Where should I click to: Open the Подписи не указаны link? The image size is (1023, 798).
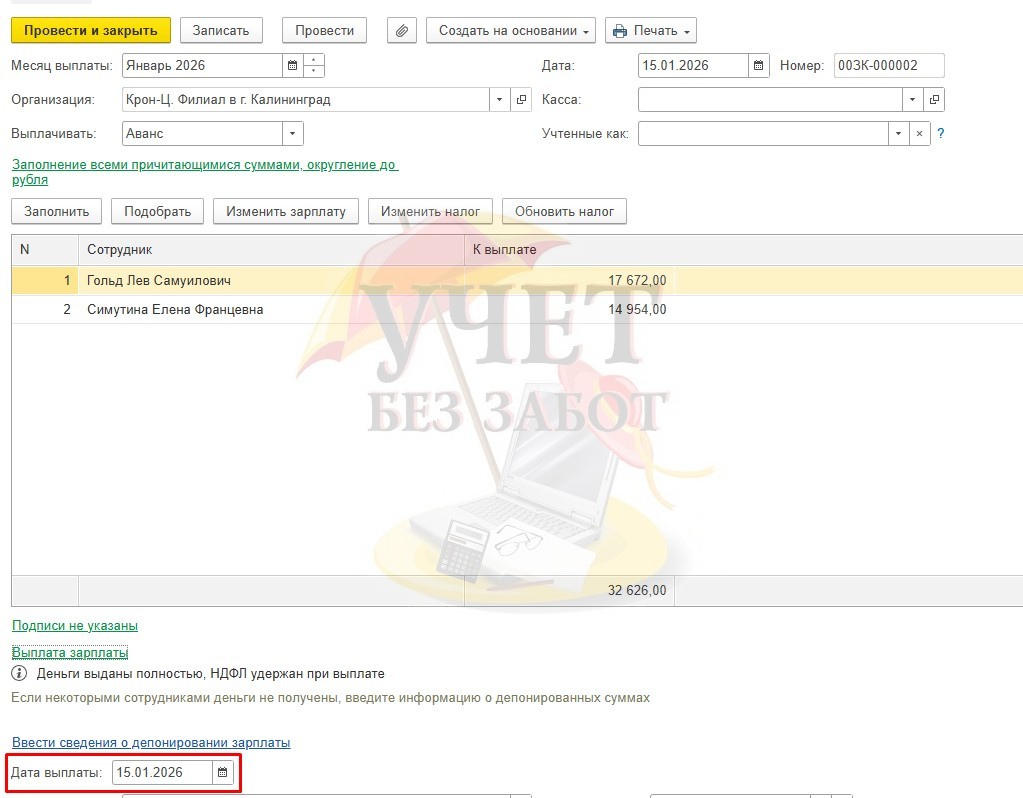pos(75,626)
